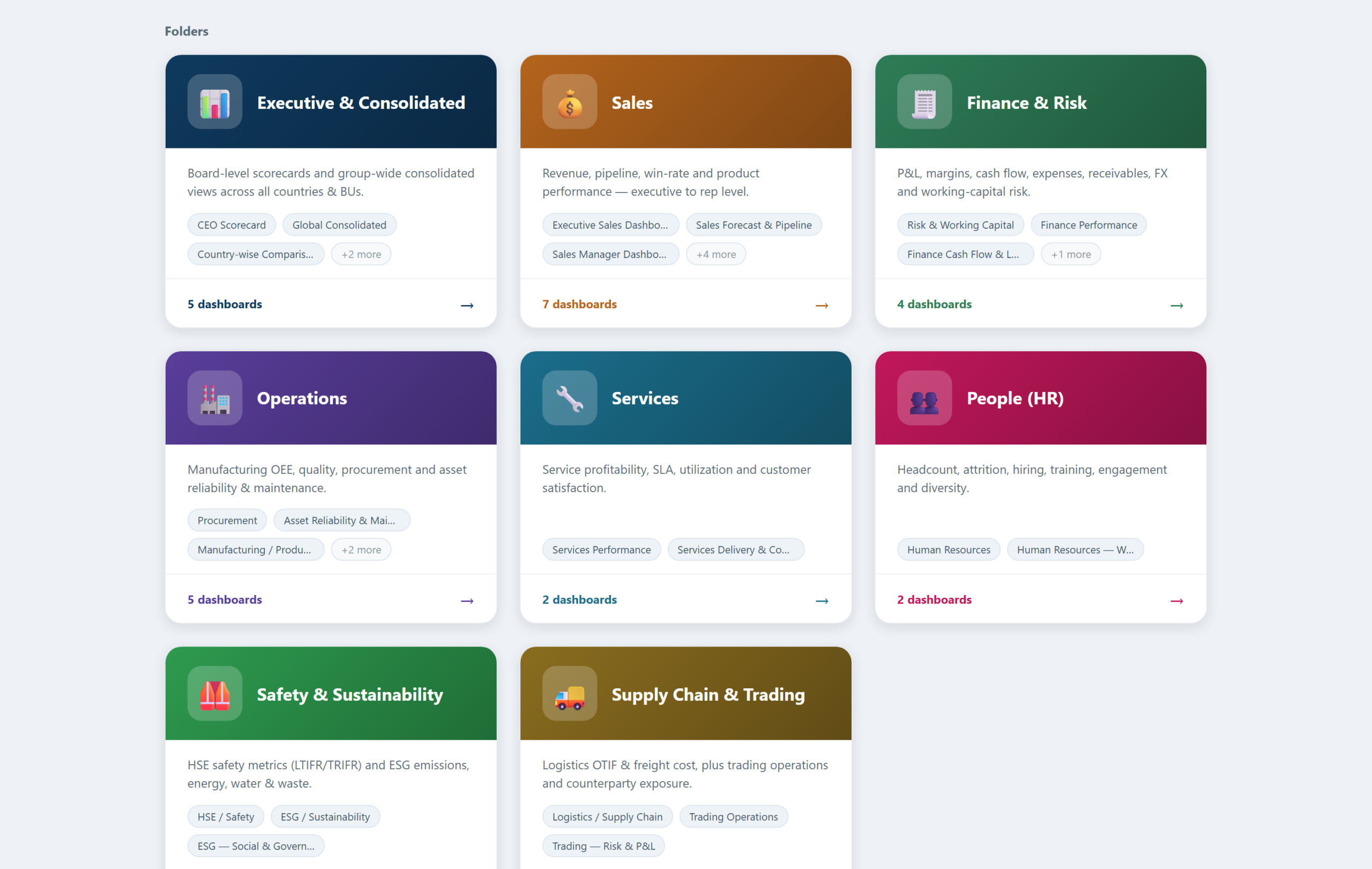Viewport: 1372px width, 869px height.
Task: Open the Safety & Sustainability folder title
Action: click(350, 694)
